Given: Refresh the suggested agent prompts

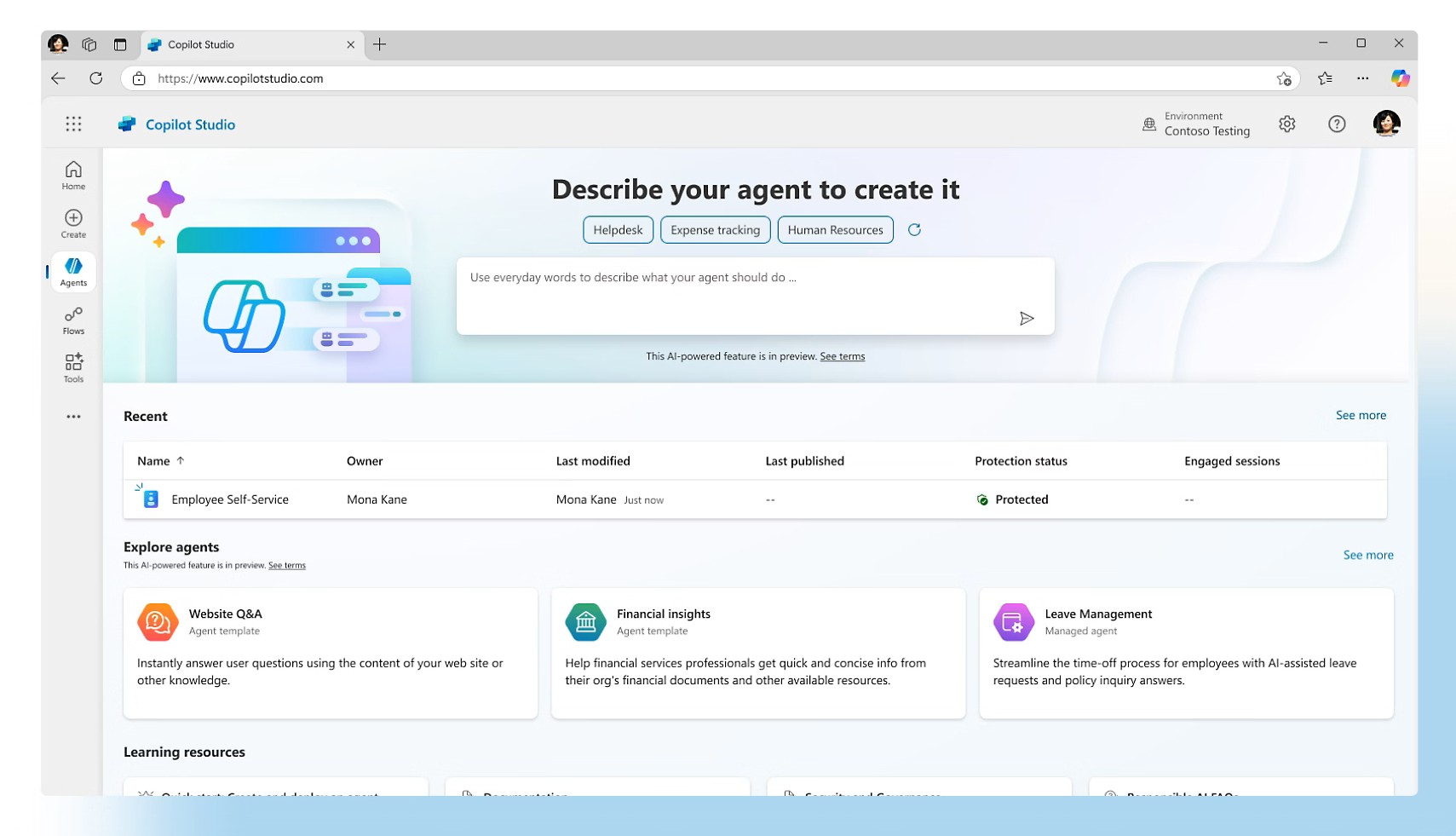Looking at the screenshot, I should pyautogui.click(x=915, y=229).
